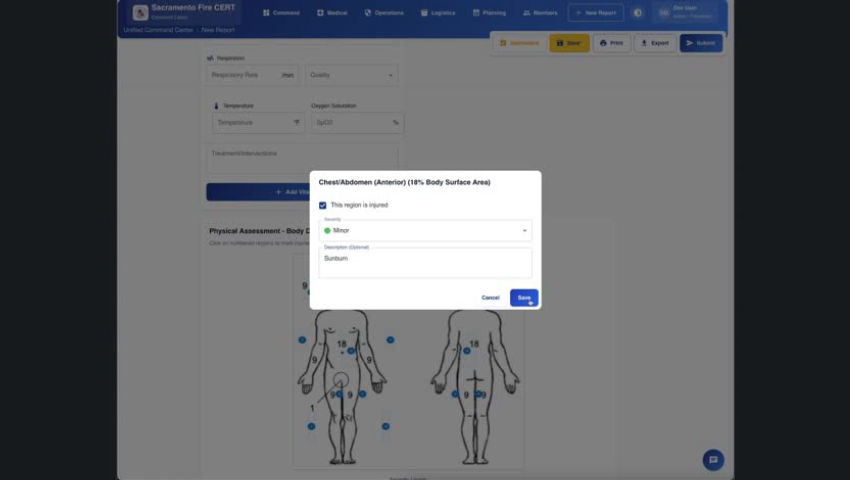The image size is (850, 480).
Task: Click the Submit button with send icon
Action: [700, 43]
